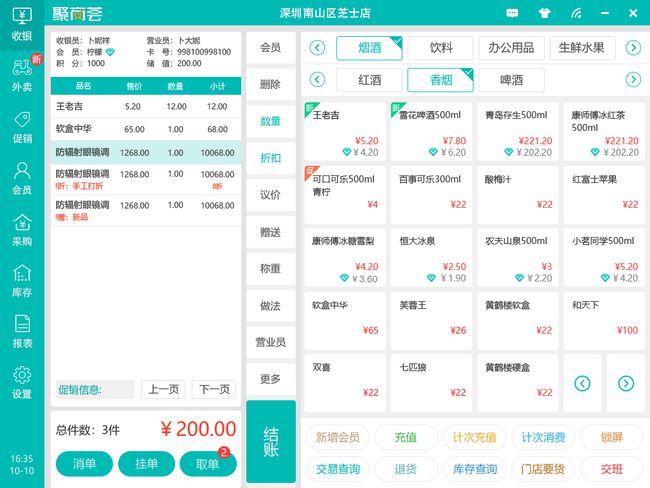The width and height of the screenshot is (650, 488).
Task: Click the network signal status icon
Action: pyautogui.click(x=576, y=14)
